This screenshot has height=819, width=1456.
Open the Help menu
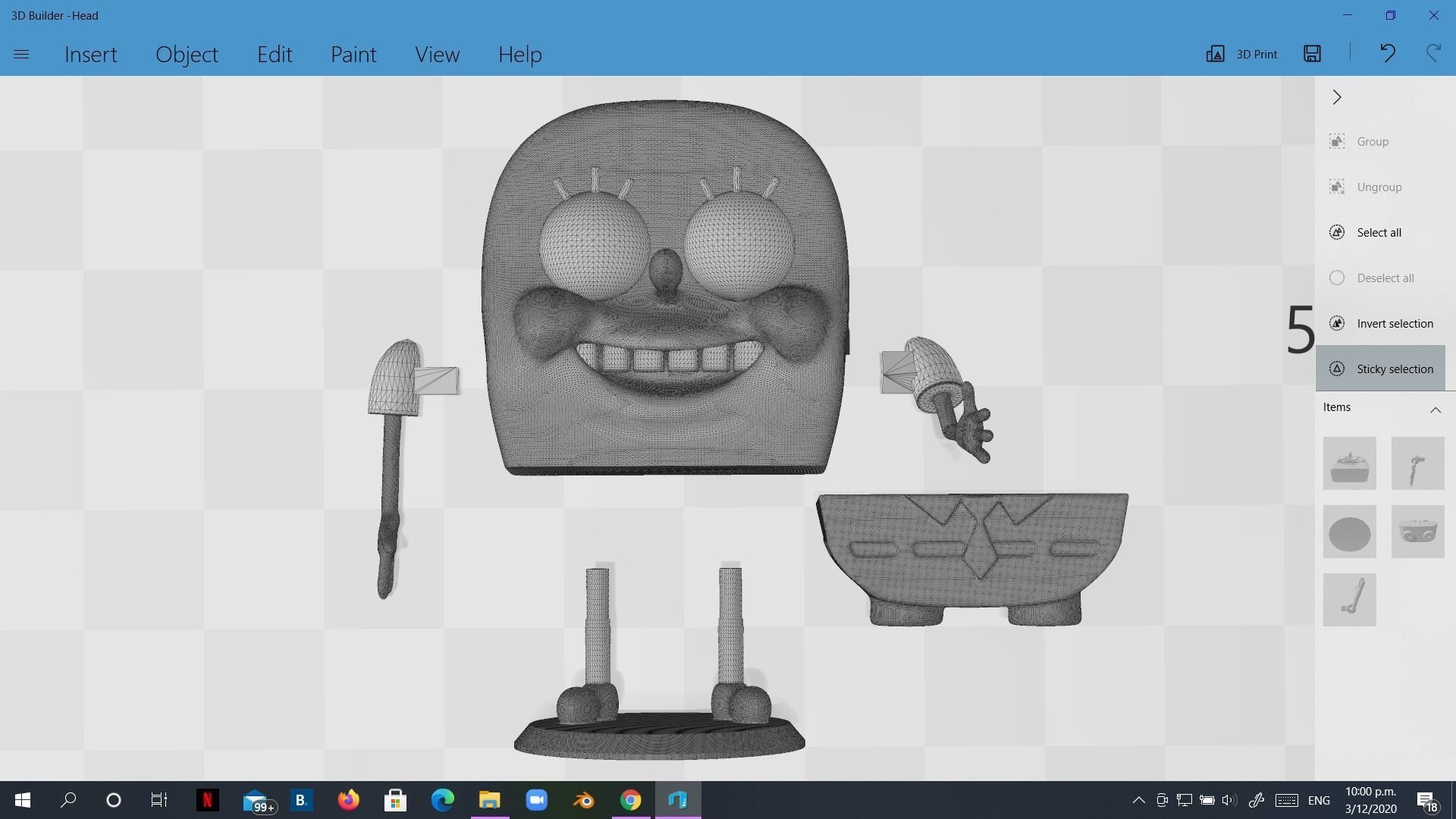coord(520,55)
